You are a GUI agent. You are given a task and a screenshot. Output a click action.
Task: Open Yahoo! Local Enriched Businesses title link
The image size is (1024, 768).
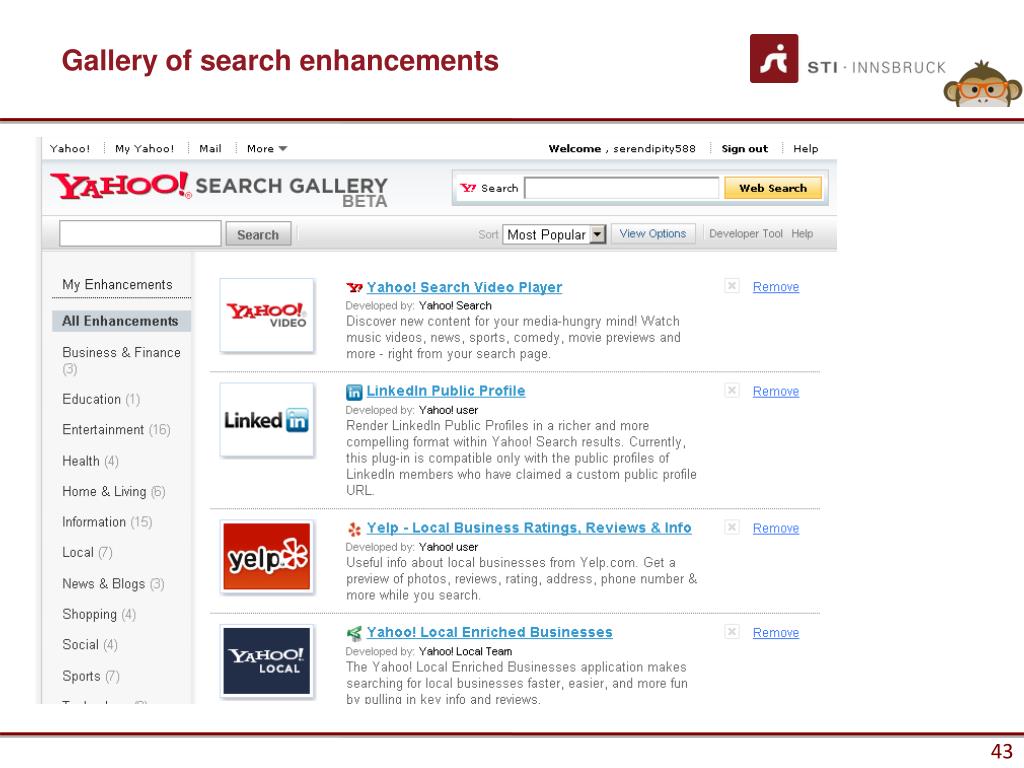490,632
